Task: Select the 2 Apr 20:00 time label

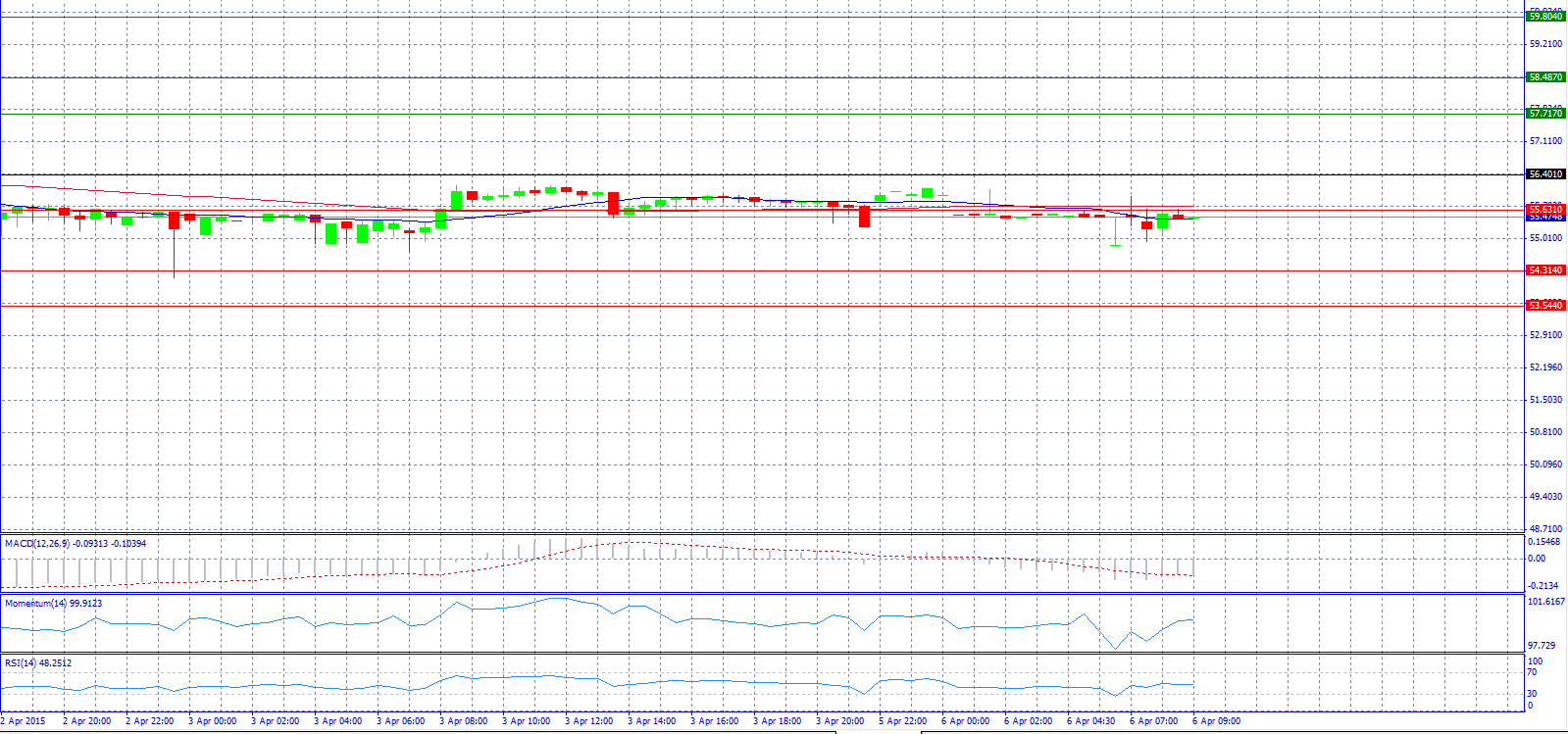Action: [x=87, y=721]
